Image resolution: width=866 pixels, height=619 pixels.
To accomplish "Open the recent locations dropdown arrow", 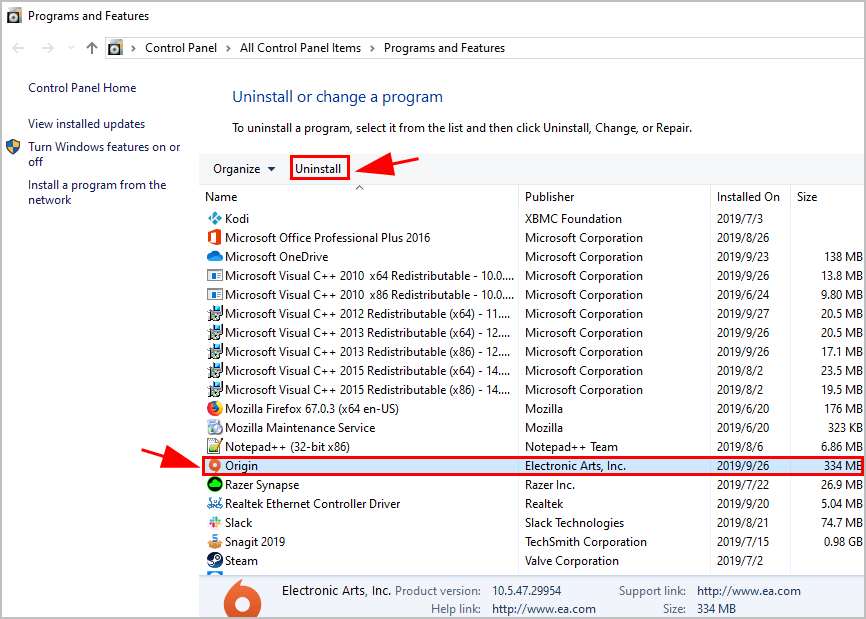I will pos(71,48).
